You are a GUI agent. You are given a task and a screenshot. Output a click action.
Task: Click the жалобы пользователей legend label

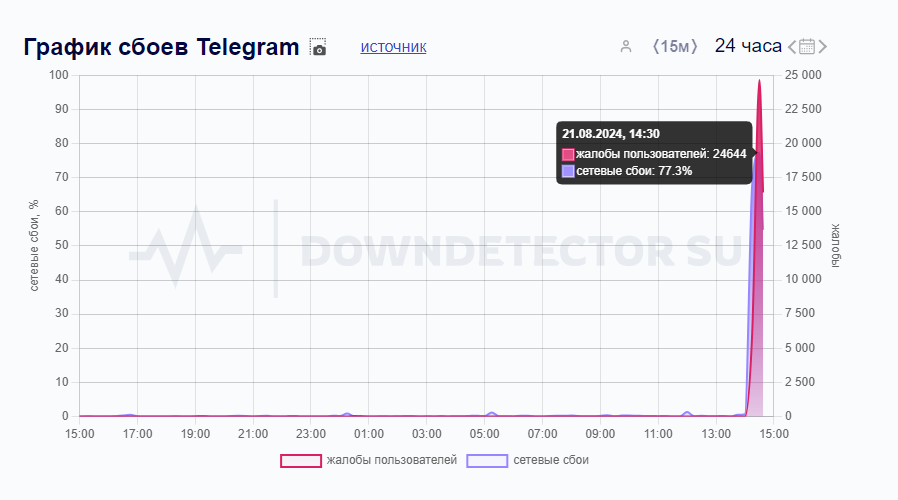(x=392, y=460)
